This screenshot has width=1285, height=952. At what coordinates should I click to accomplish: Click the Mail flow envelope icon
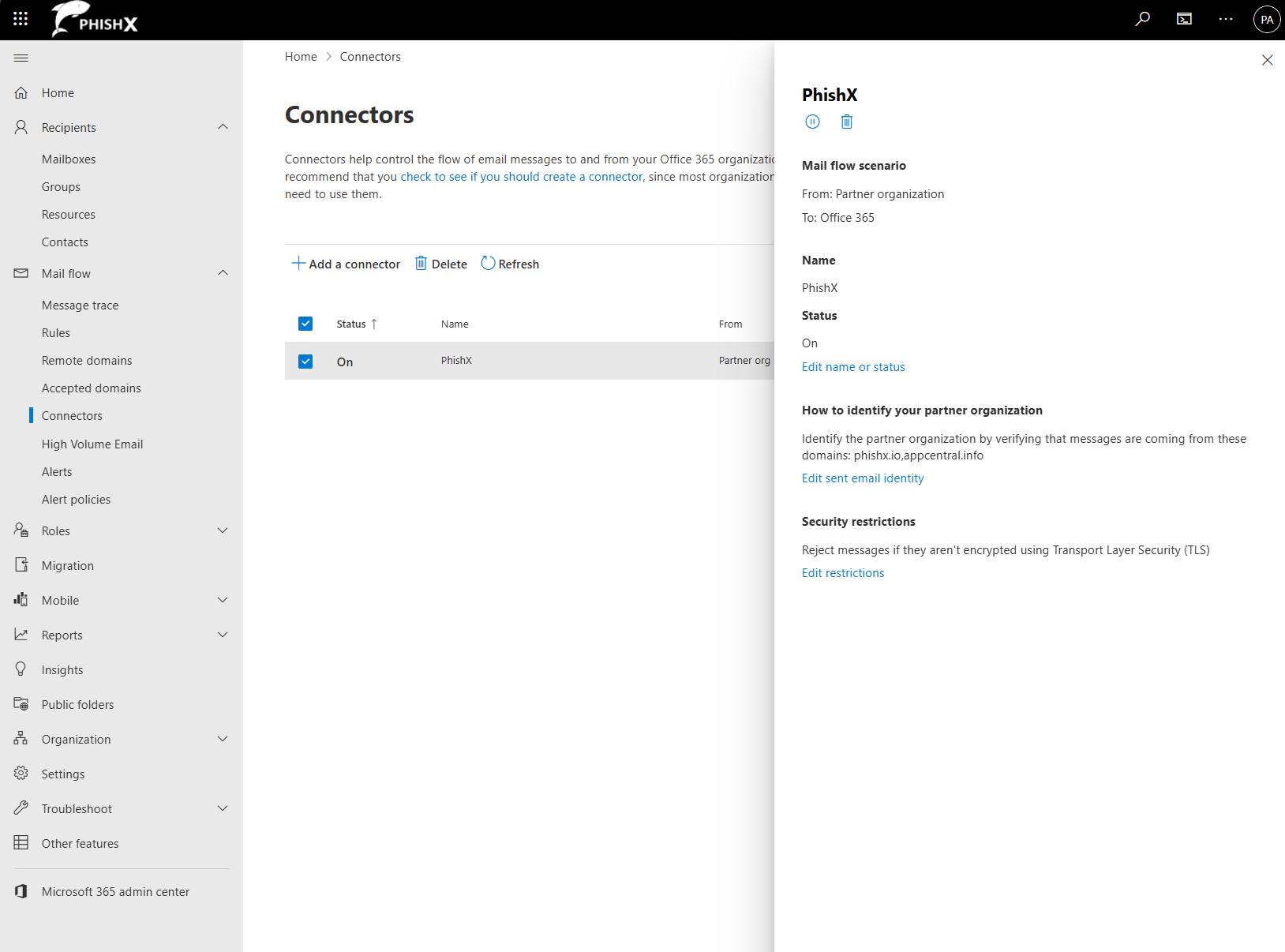click(21, 273)
